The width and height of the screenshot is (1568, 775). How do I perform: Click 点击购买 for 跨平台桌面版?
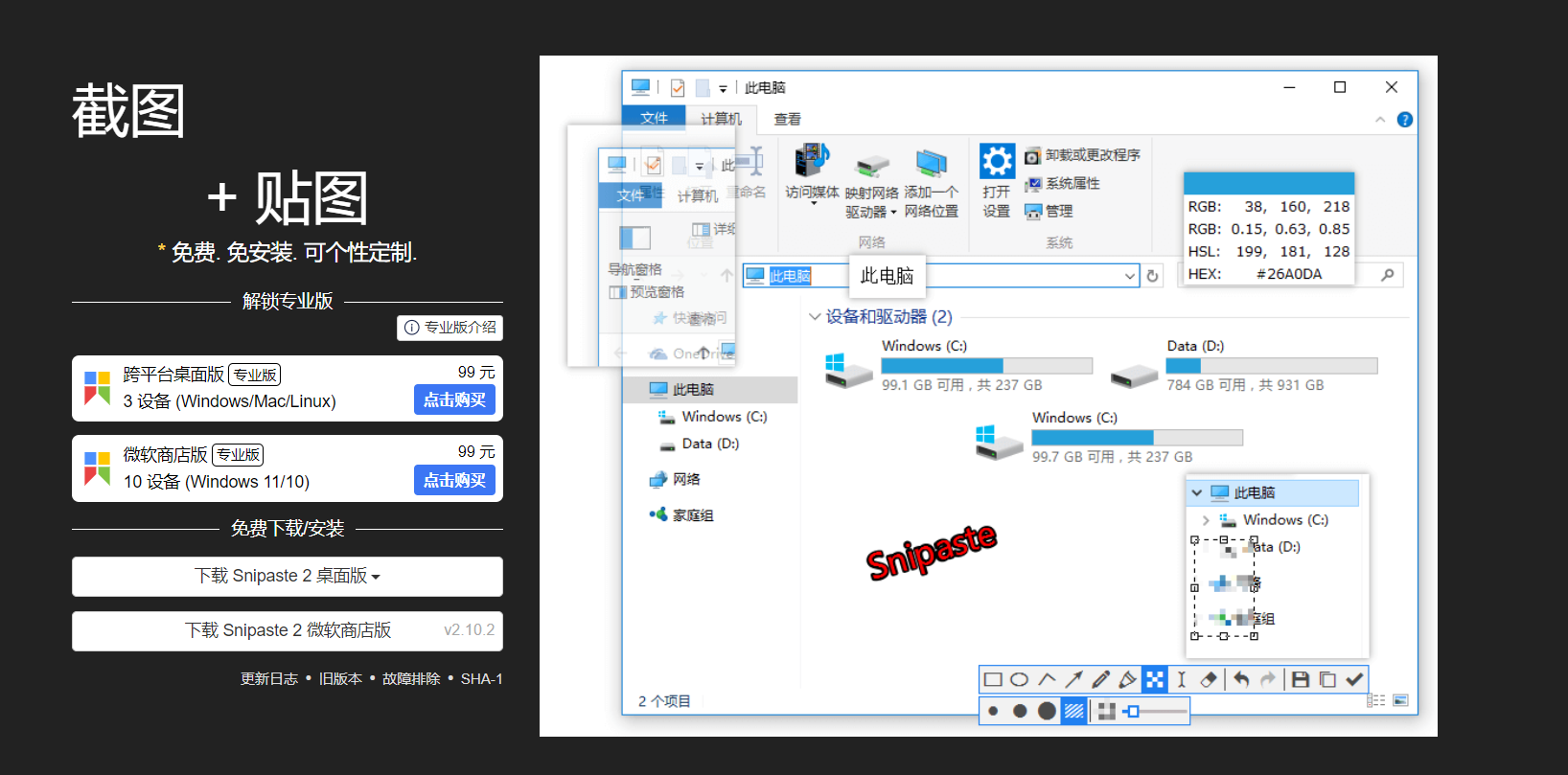point(454,399)
